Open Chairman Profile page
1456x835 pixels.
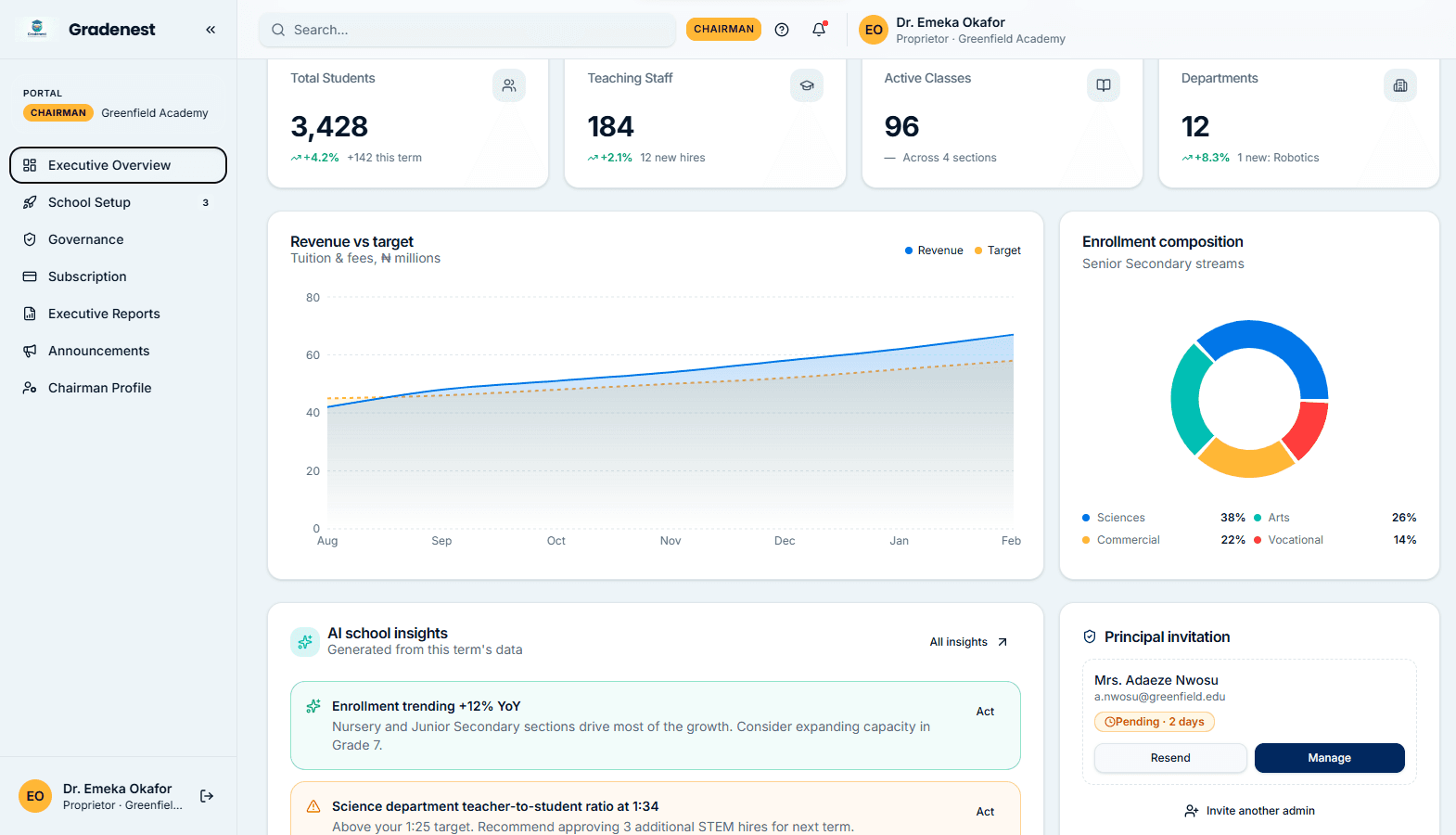pos(118,388)
